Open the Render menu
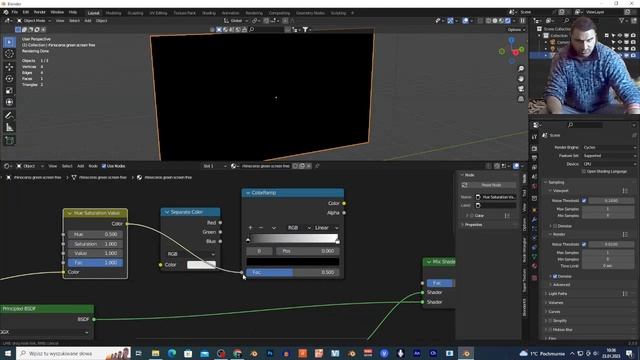The height and width of the screenshot is (360, 640). 40,13
